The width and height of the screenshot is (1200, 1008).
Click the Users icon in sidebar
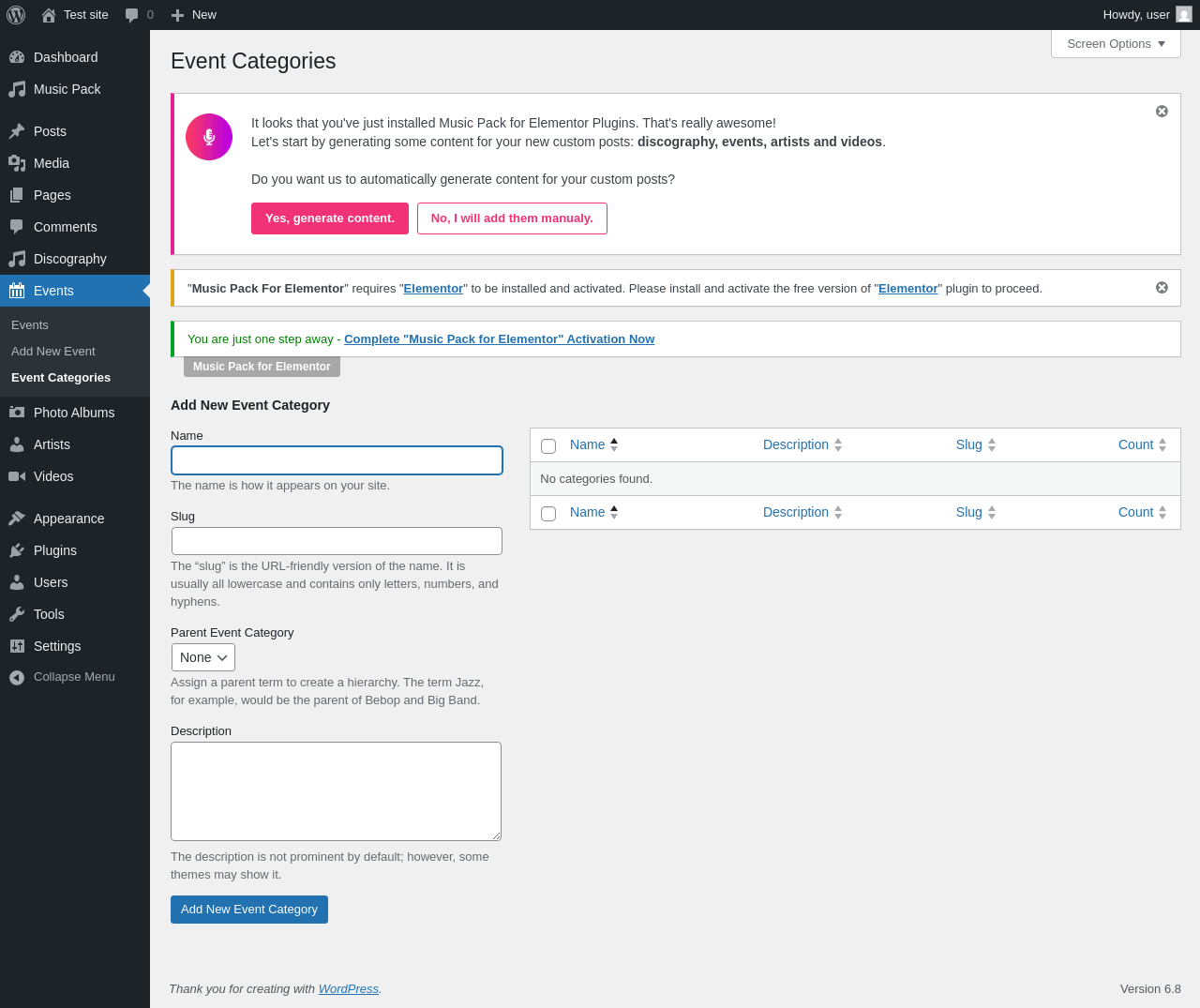coord(17,582)
